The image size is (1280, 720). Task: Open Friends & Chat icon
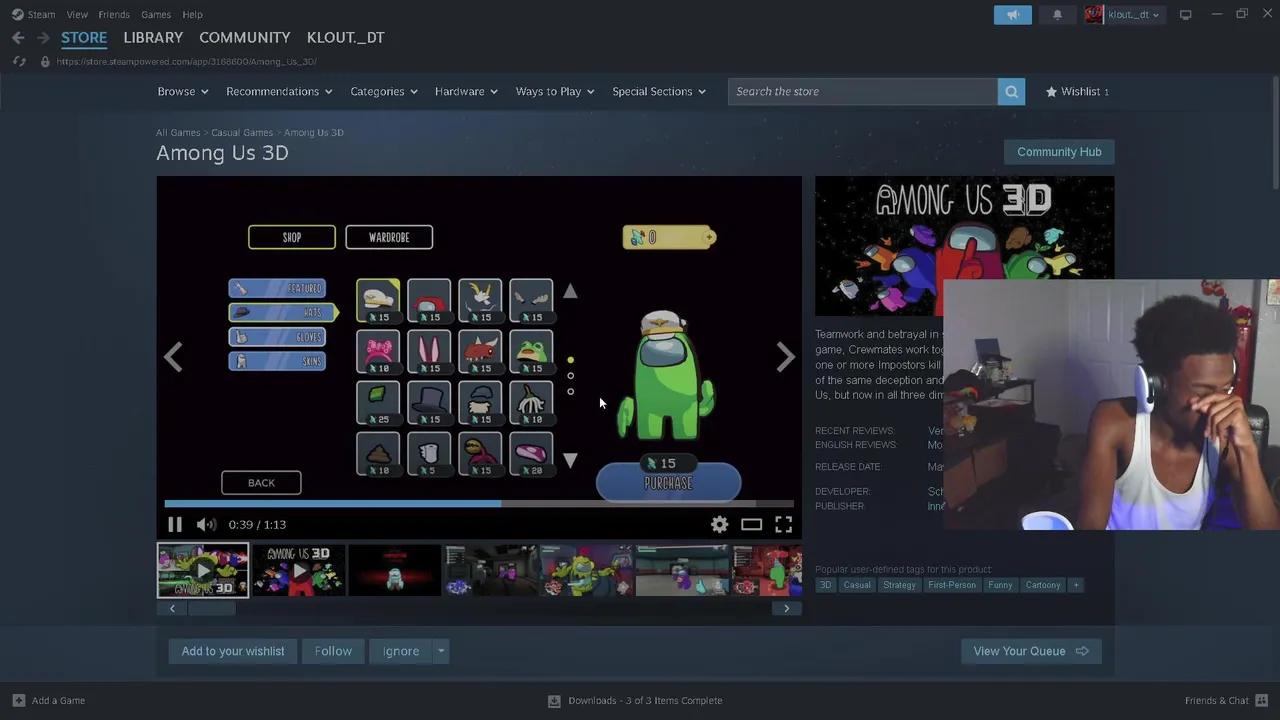(1262, 700)
